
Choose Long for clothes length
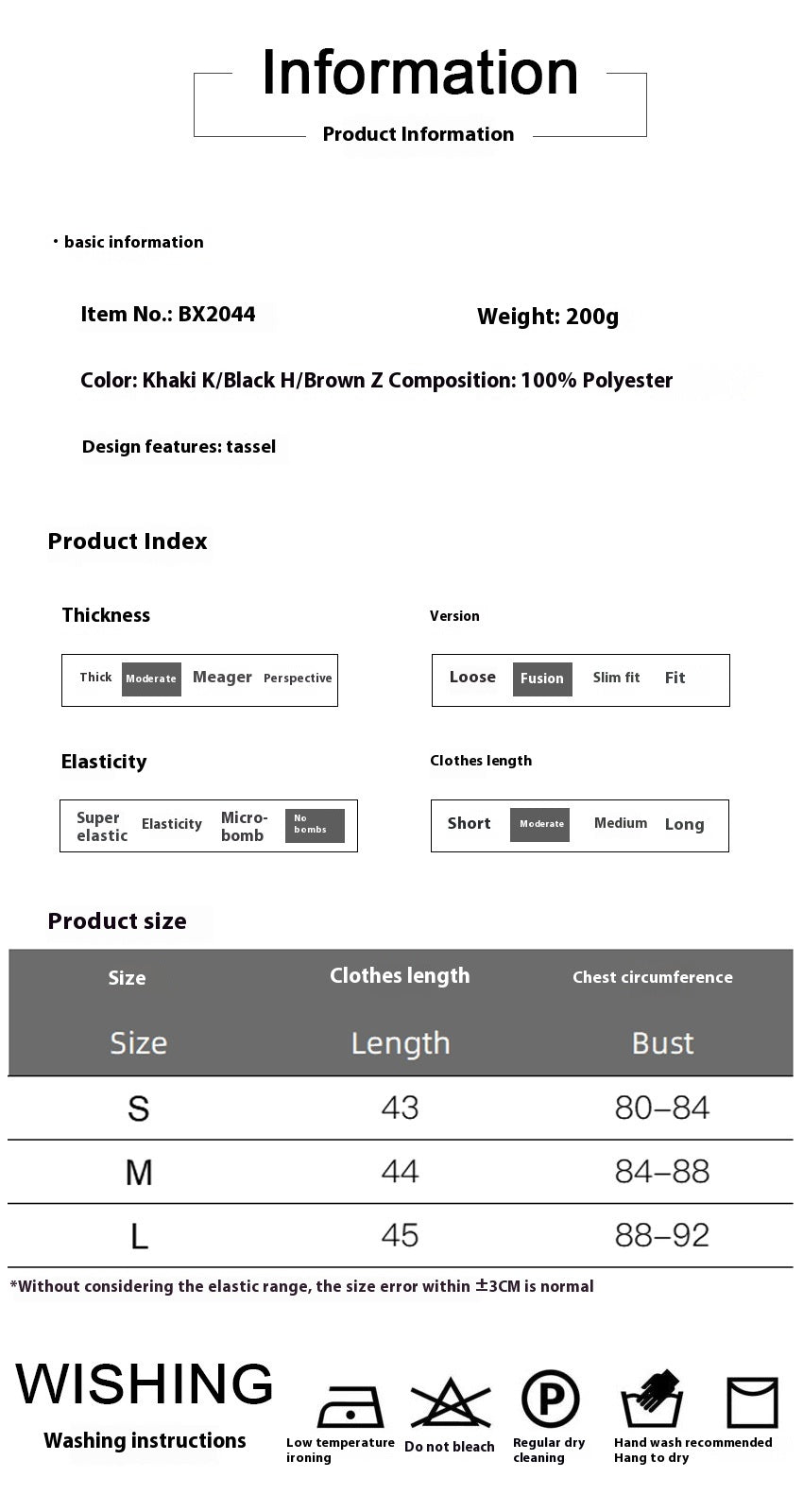684,824
